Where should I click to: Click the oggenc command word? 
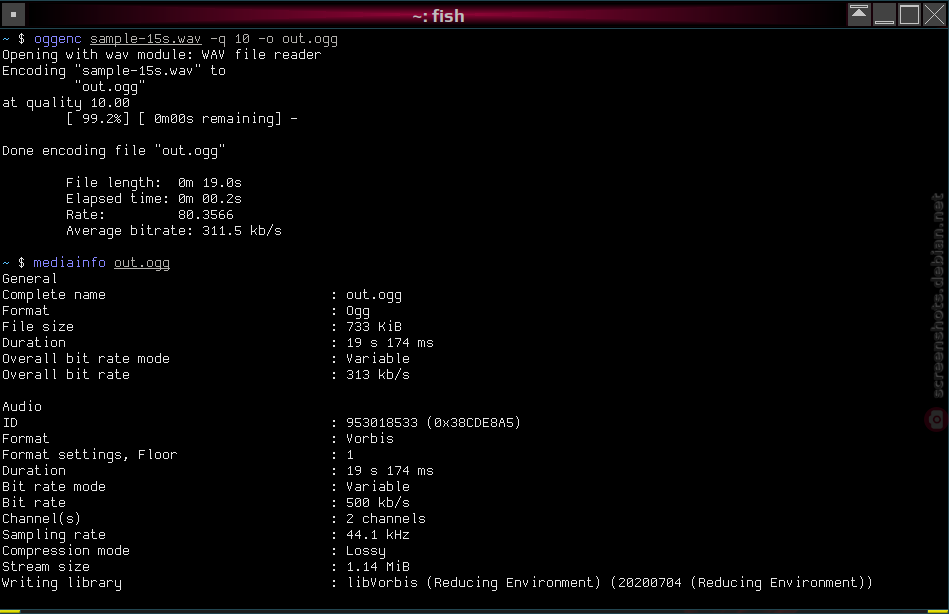click(x=57, y=39)
